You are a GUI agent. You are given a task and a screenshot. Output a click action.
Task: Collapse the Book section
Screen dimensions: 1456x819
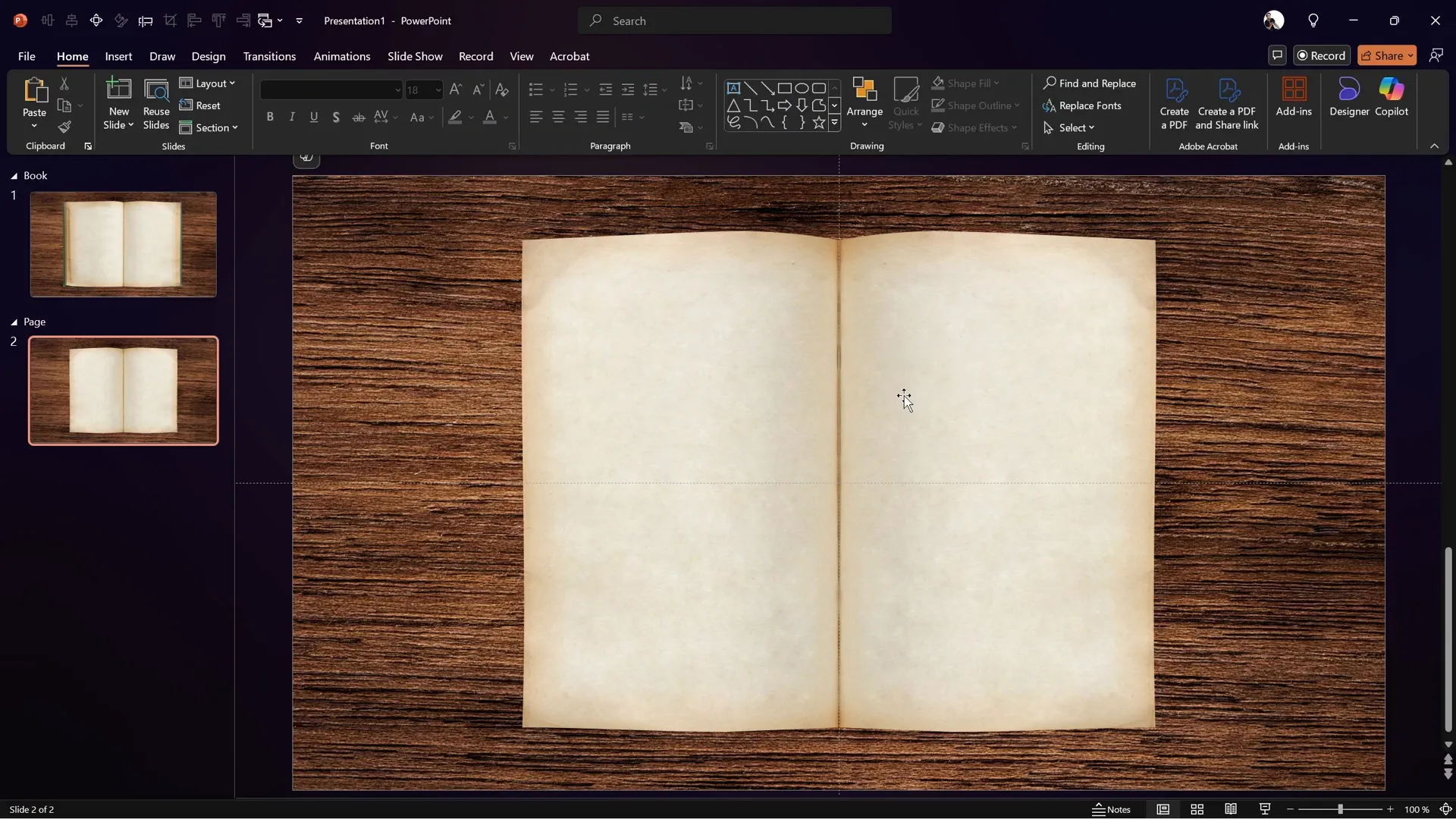click(14, 176)
